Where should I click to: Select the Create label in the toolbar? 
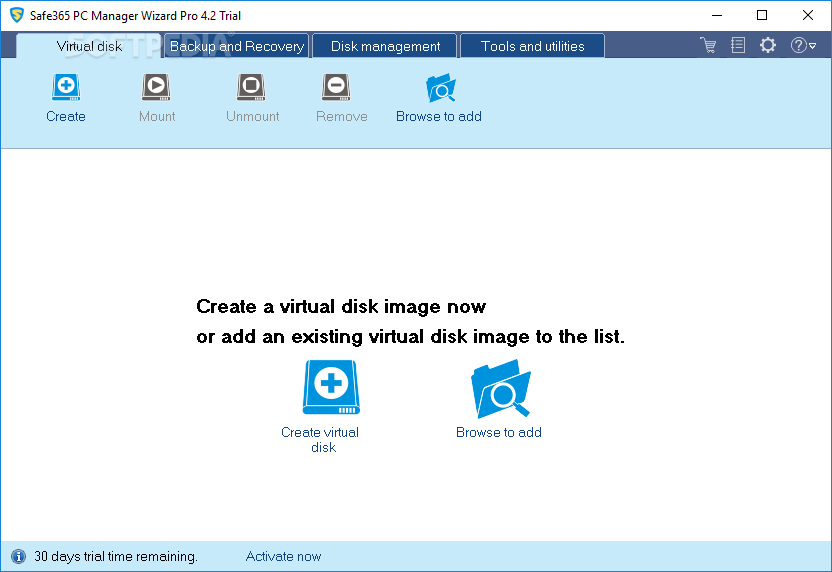coord(66,116)
